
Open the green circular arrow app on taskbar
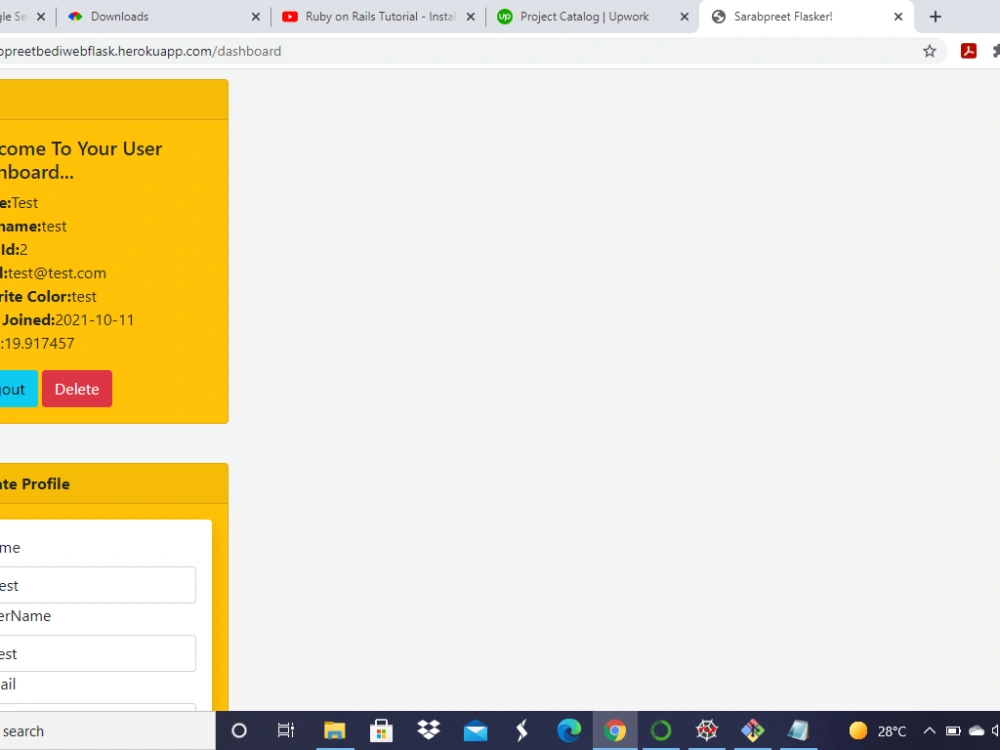pos(661,731)
